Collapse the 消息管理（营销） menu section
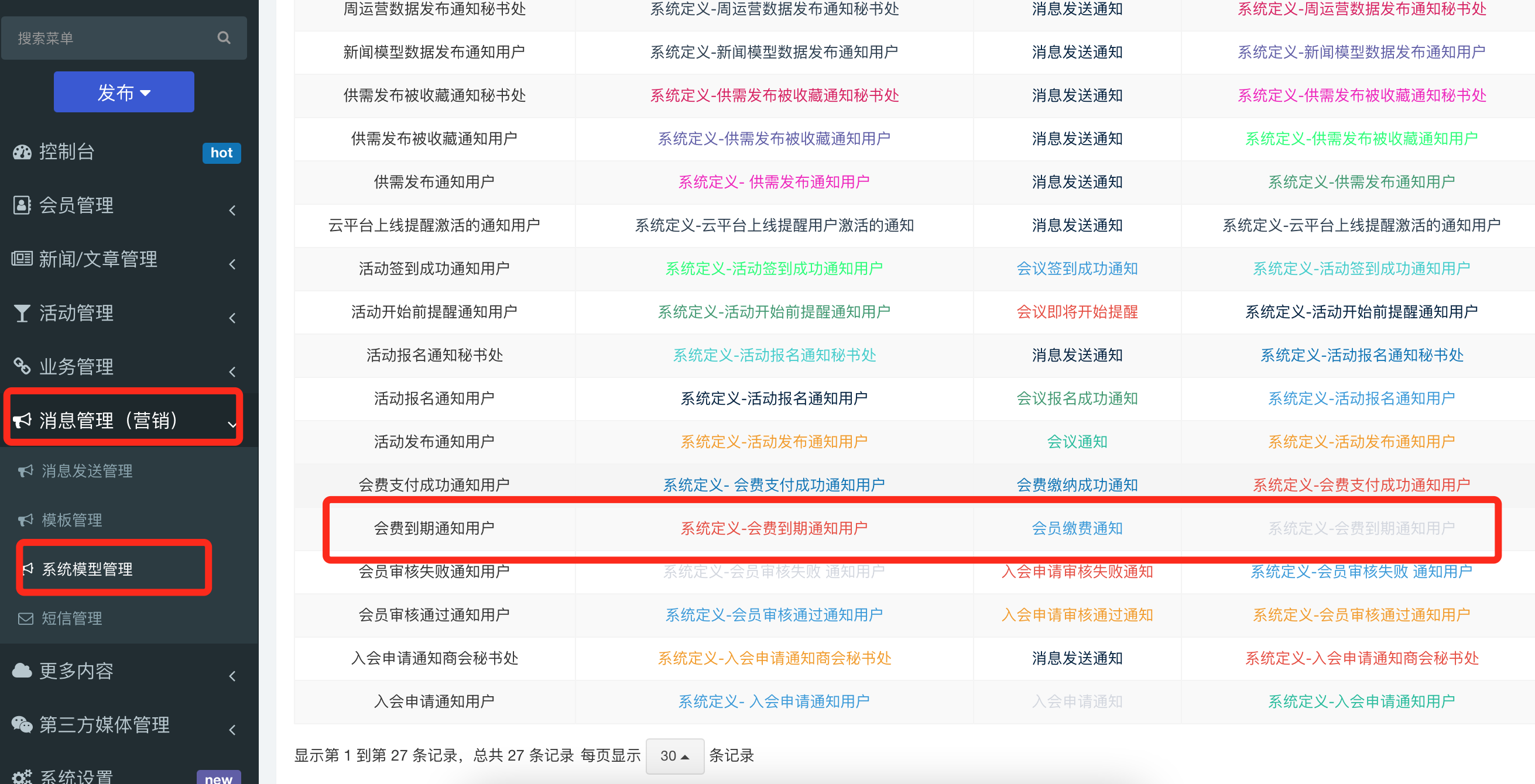1535x784 pixels. click(x=232, y=424)
